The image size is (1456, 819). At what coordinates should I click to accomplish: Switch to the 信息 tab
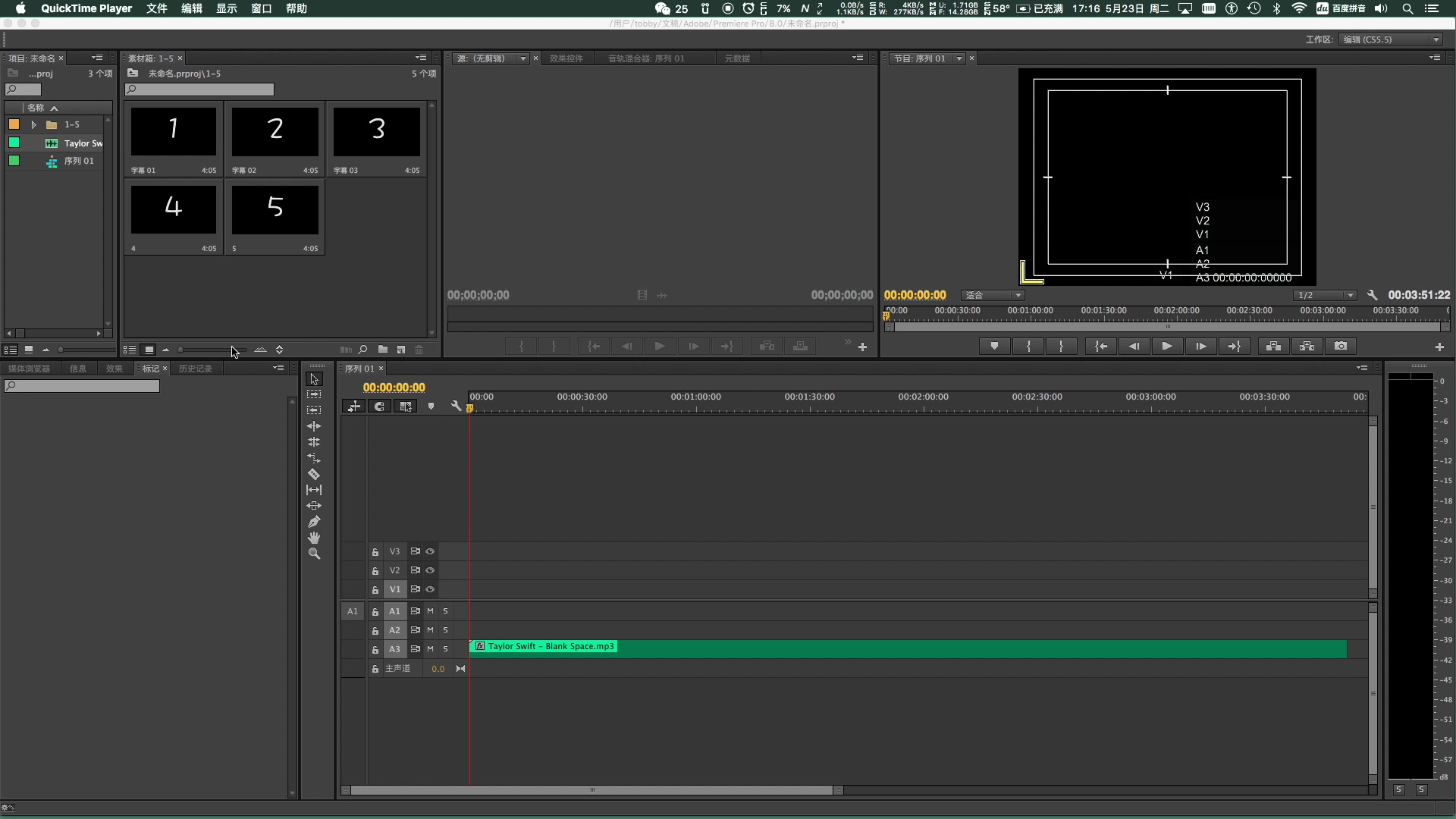pos(78,369)
